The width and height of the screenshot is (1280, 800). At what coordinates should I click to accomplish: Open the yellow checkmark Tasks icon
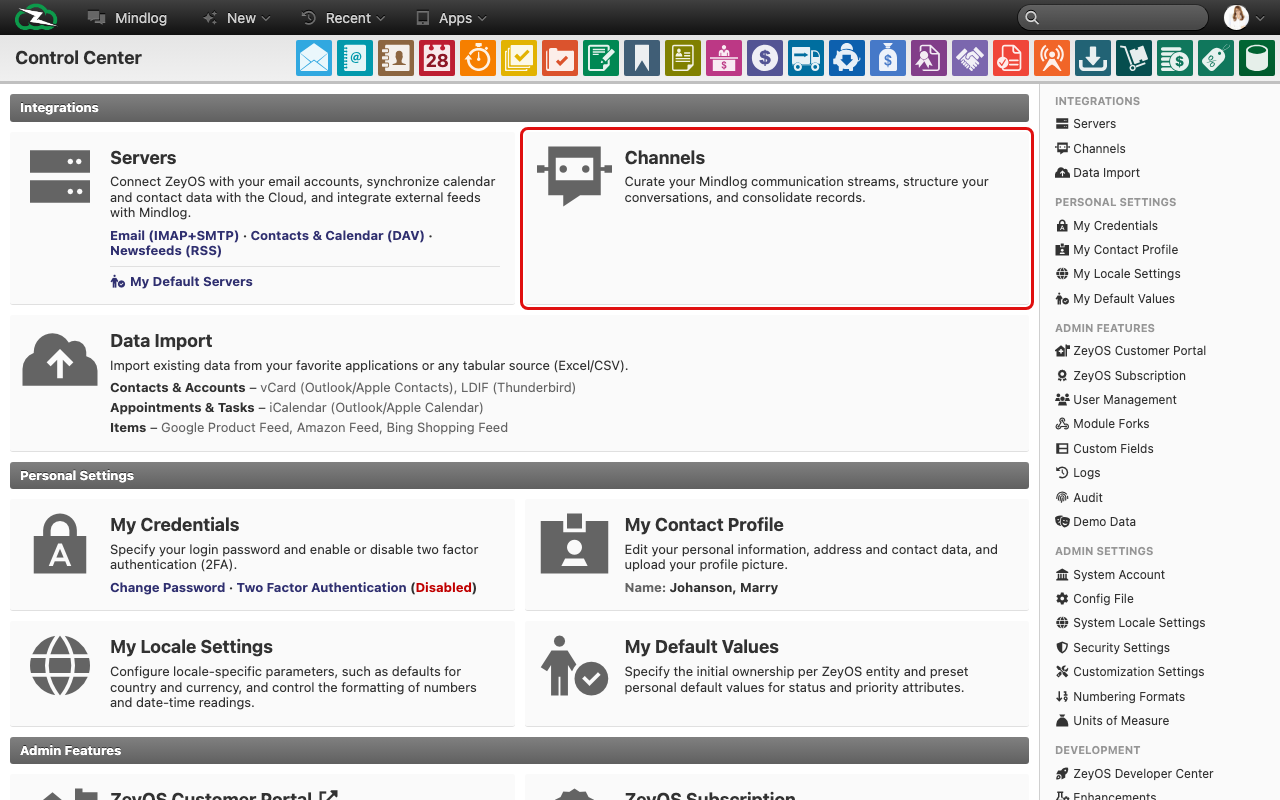tap(519, 58)
